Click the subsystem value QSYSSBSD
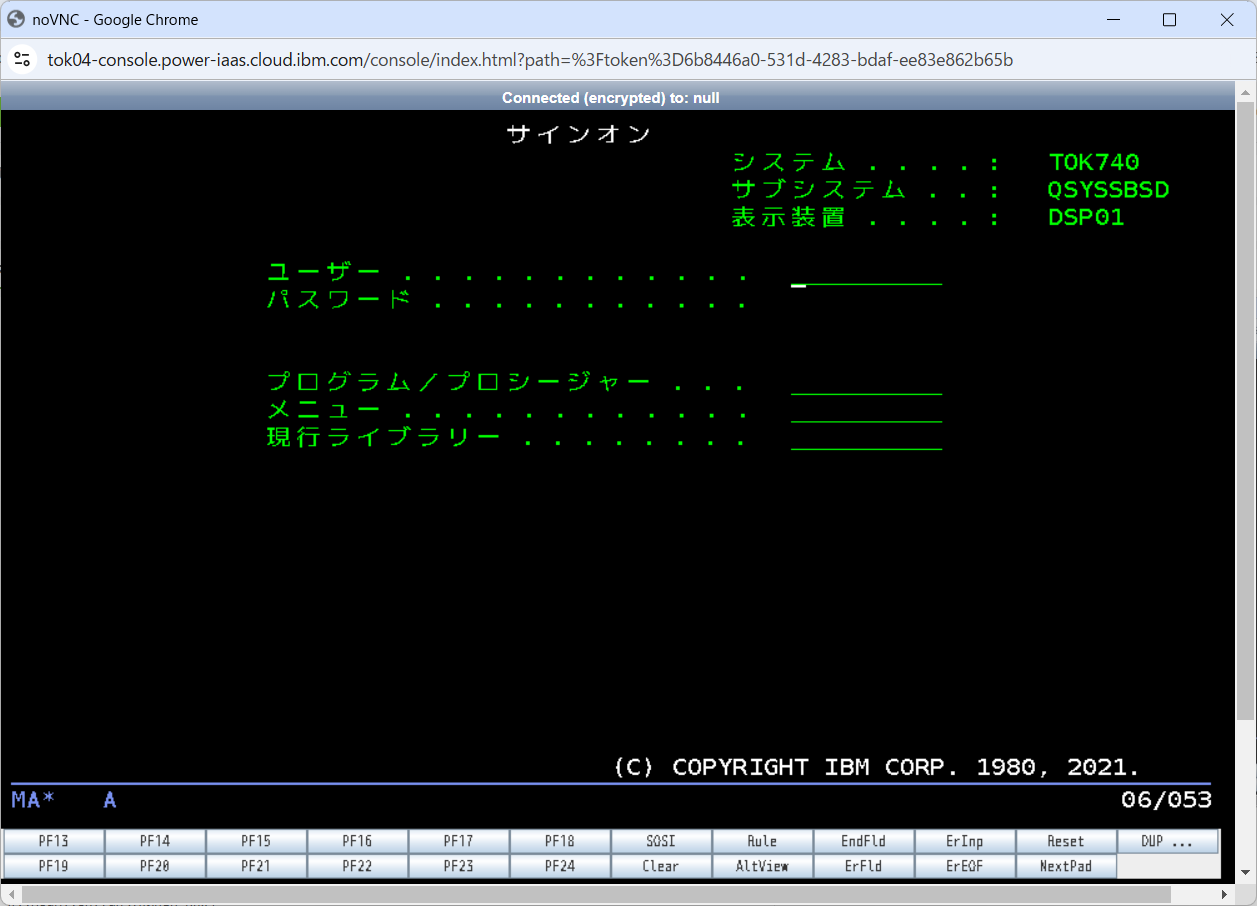 pyautogui.click(x=1109, y=190)
